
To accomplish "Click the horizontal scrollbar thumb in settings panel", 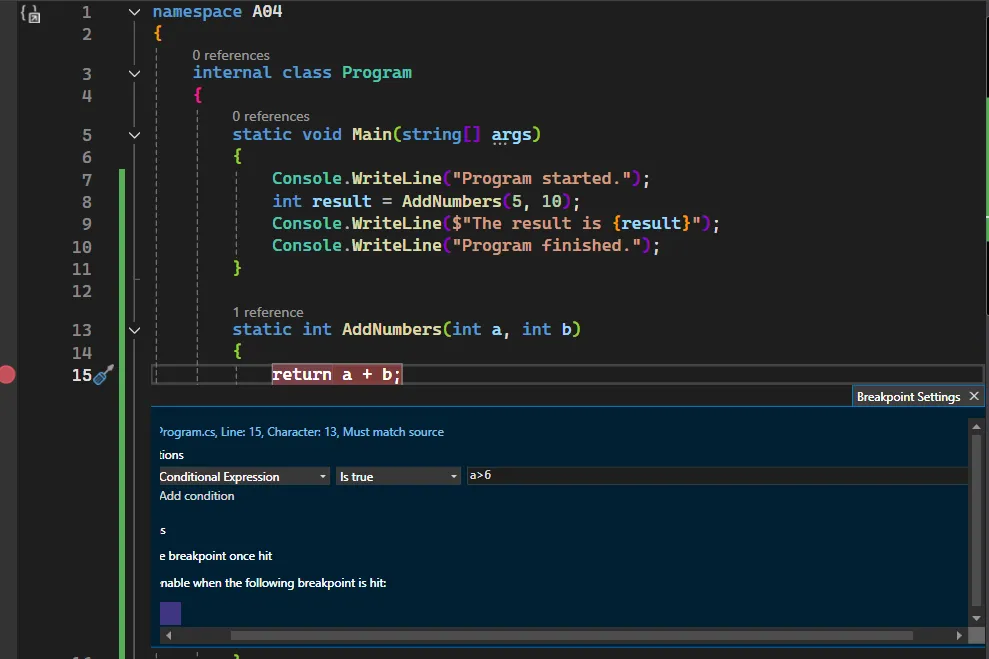I will coord(571,636).
